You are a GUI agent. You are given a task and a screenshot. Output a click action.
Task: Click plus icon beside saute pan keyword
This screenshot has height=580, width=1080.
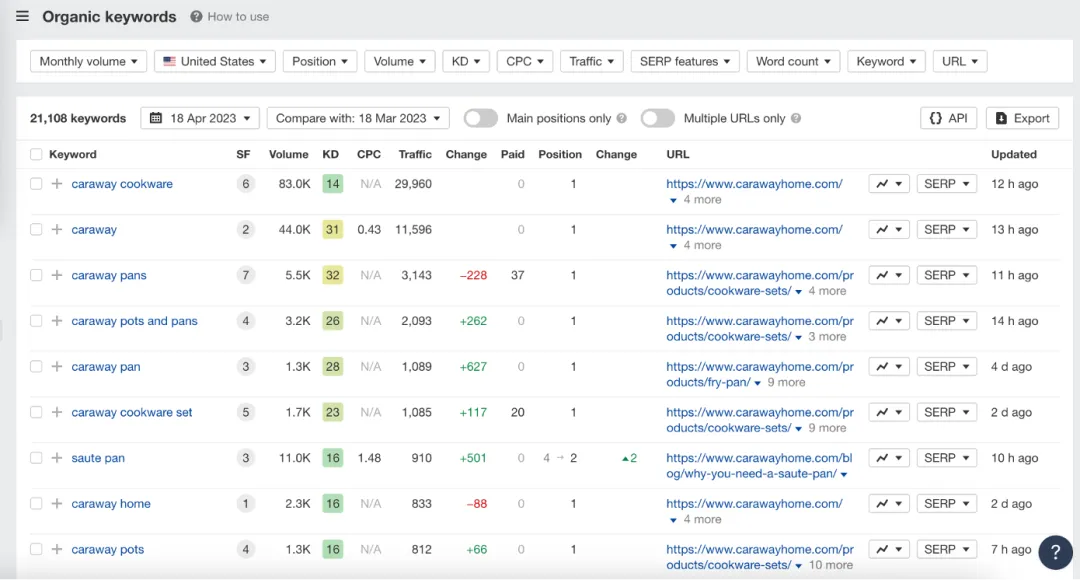[x=56, y=458]
